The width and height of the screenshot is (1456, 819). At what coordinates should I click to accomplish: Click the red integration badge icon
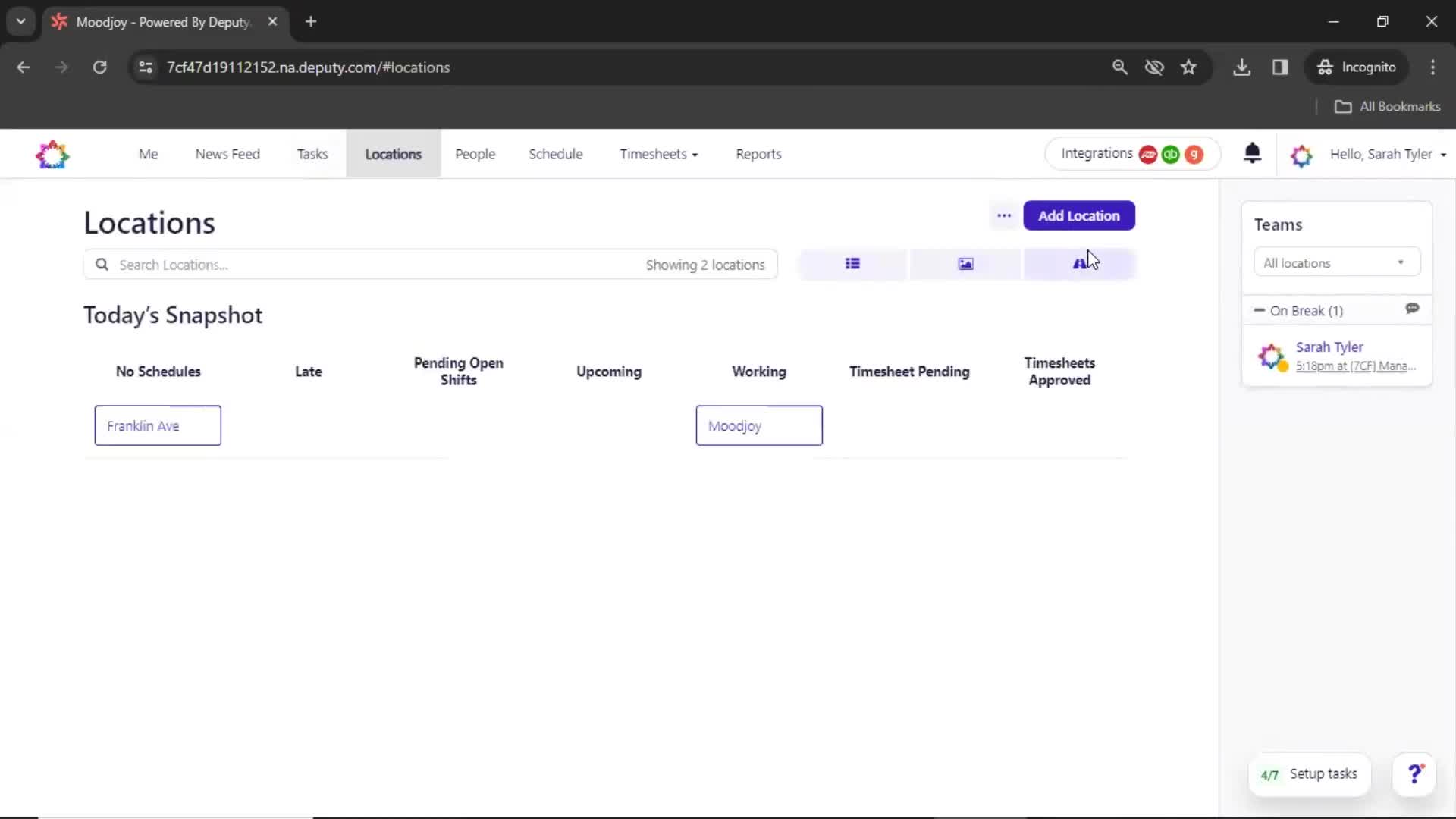pyautogui.click(x=1148, y=155)
